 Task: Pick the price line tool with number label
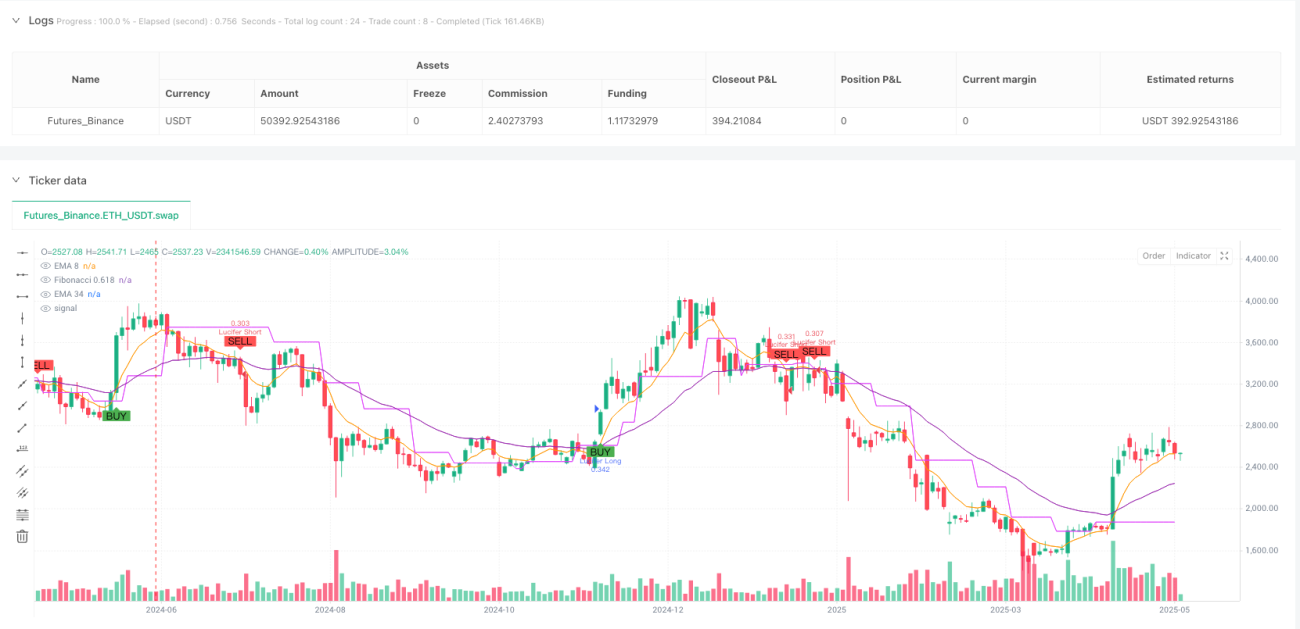22,448
